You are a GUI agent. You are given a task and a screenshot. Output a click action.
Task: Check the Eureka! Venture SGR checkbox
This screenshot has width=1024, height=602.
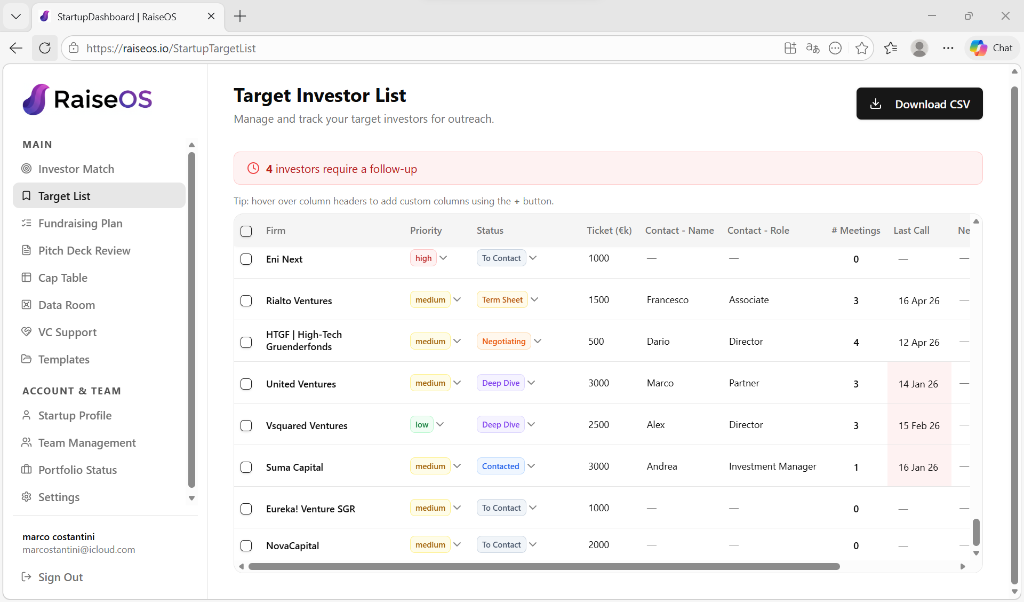246,509
